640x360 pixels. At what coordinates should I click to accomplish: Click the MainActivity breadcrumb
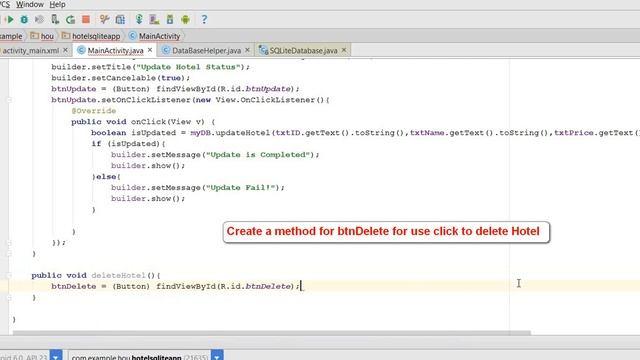coord(155,36)
